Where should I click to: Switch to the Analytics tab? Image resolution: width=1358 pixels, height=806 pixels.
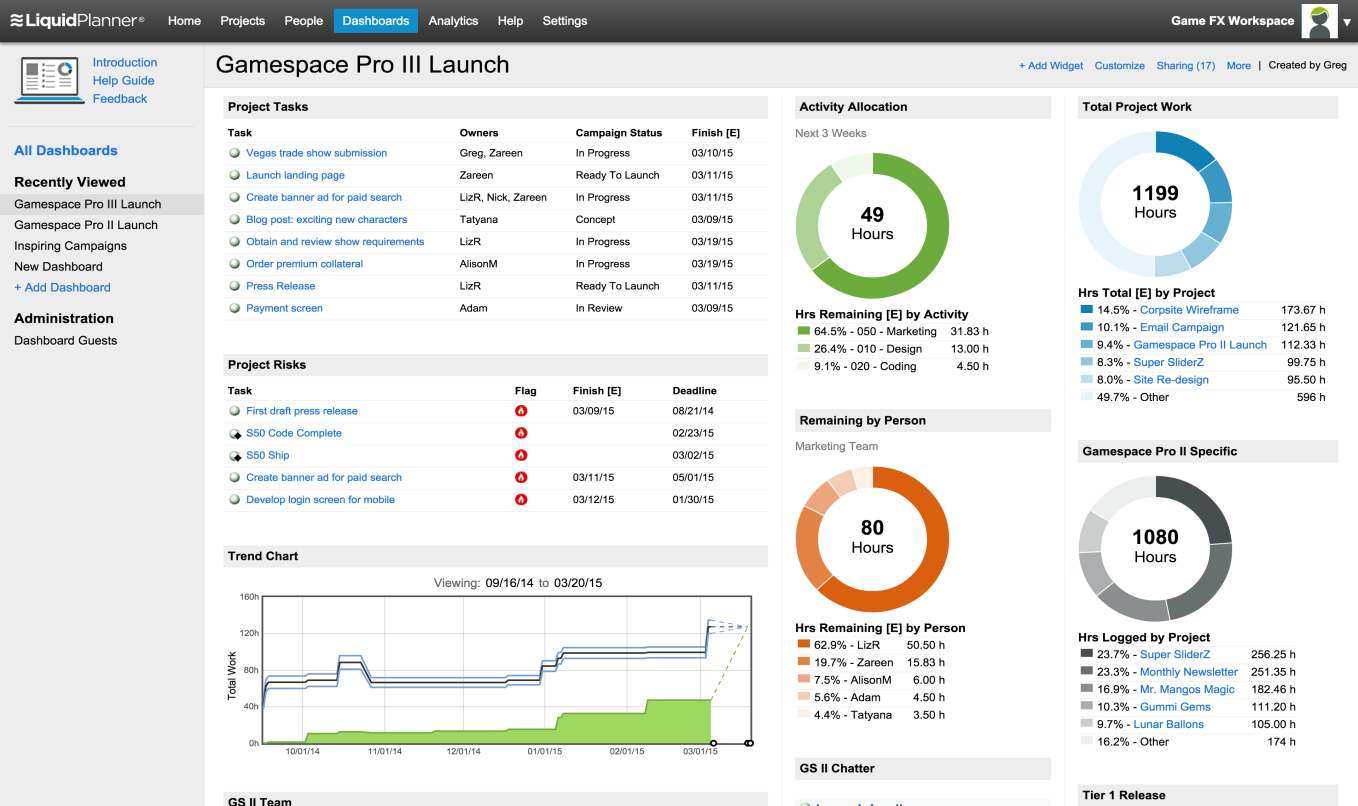[453, 20]
